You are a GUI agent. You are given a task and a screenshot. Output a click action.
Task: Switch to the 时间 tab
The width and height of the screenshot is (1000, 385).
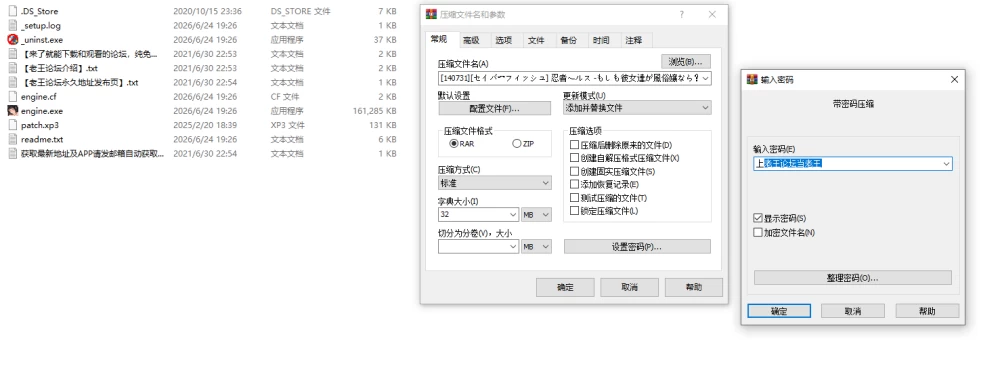point(601,40)
